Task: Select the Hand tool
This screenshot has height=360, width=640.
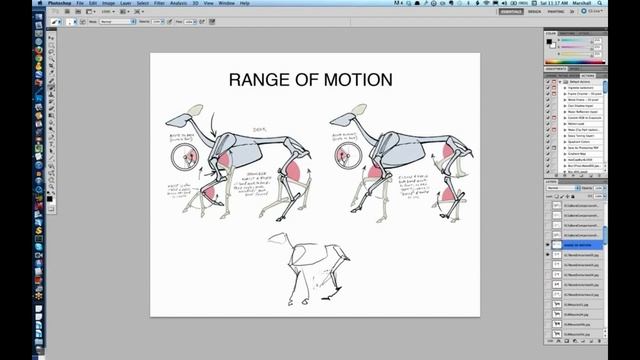Action: pos(51,180)
